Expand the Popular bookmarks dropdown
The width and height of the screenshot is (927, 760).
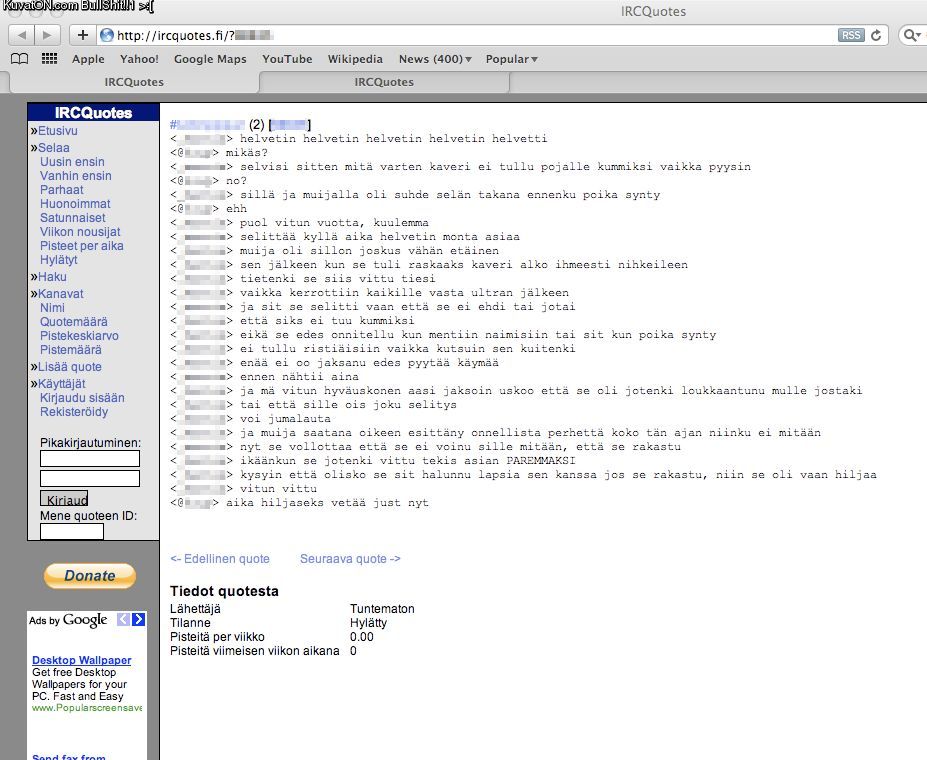pos(512,59)
